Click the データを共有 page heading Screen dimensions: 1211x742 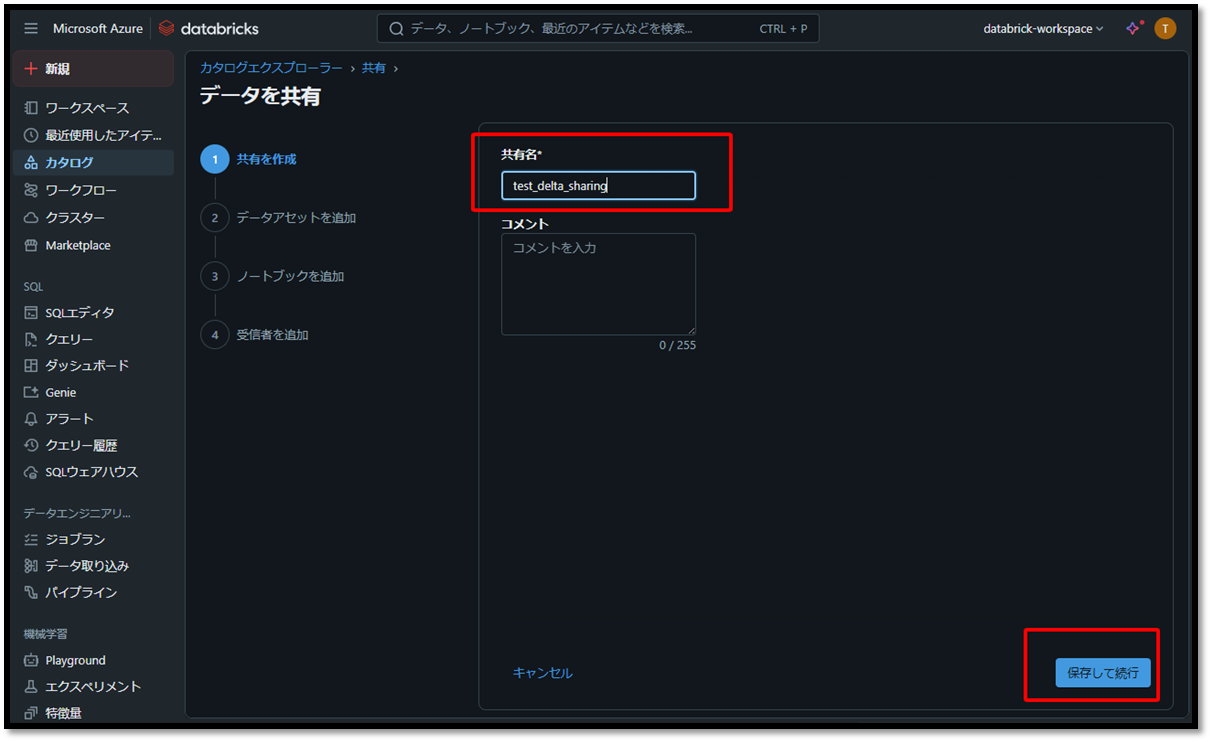click(260, 96)
